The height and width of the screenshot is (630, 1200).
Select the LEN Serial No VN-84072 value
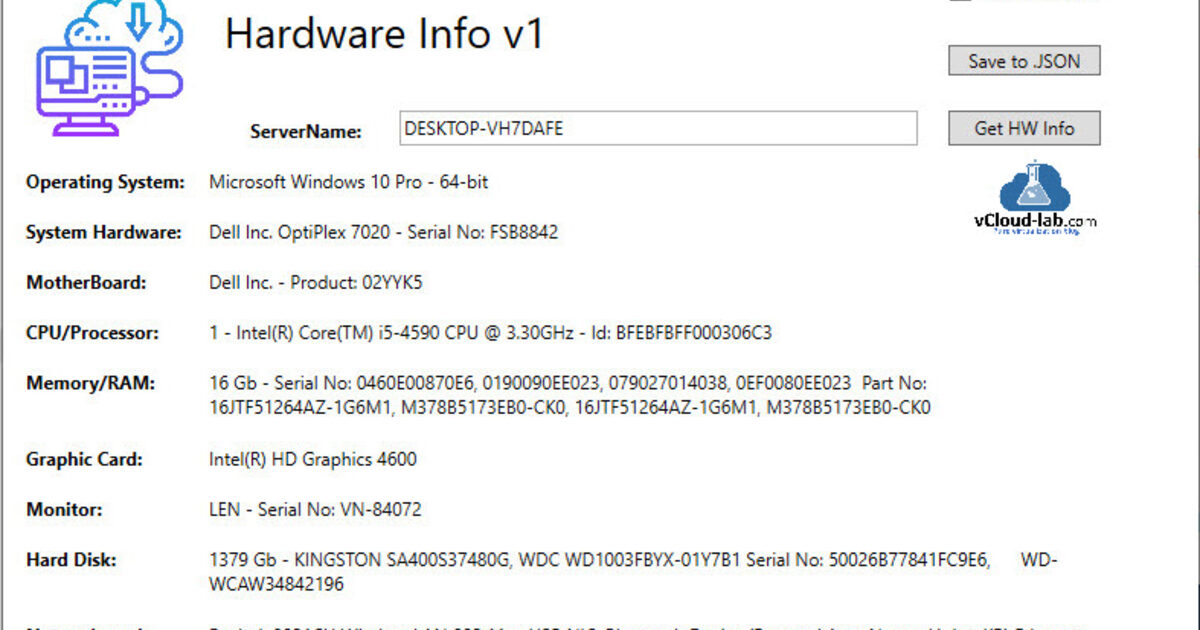click(x=315, y=509)
